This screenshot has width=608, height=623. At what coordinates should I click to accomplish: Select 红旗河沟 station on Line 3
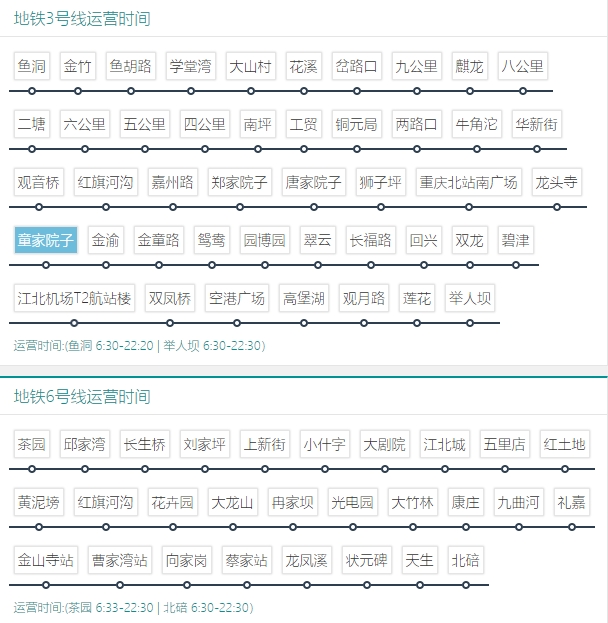coord(105,183)
